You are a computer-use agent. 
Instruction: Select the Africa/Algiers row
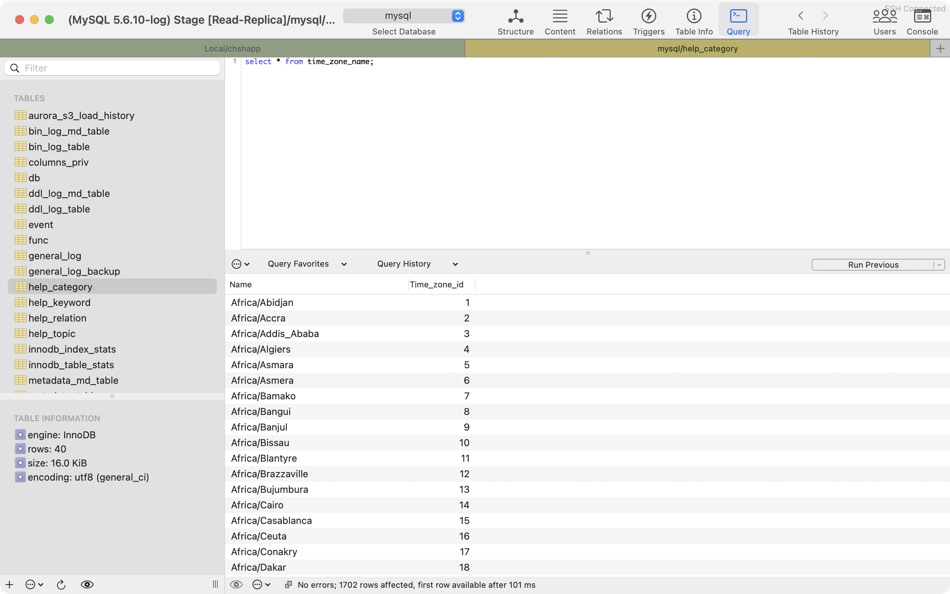pos(587,349)
